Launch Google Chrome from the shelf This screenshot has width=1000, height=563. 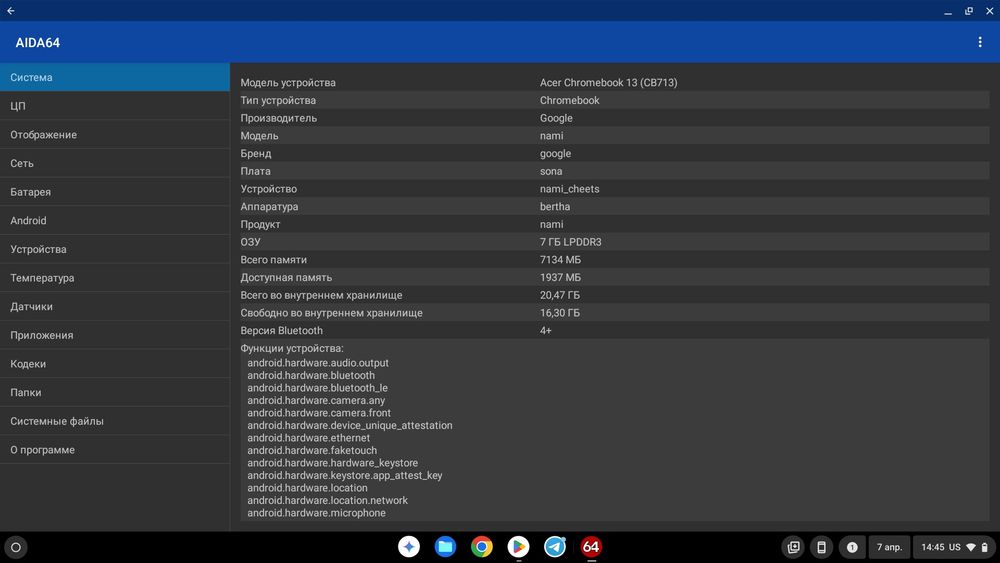click(482, 546)
